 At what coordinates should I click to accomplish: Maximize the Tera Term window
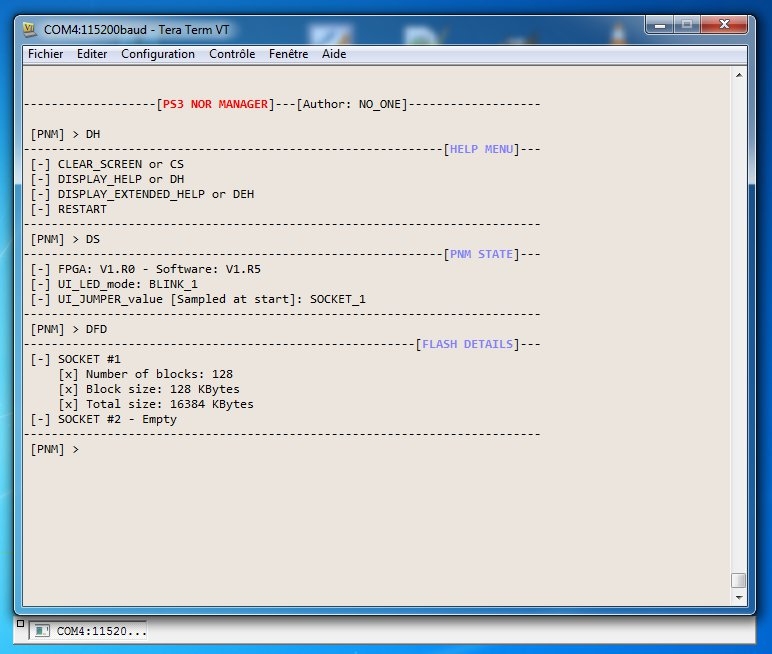[687, 25]
